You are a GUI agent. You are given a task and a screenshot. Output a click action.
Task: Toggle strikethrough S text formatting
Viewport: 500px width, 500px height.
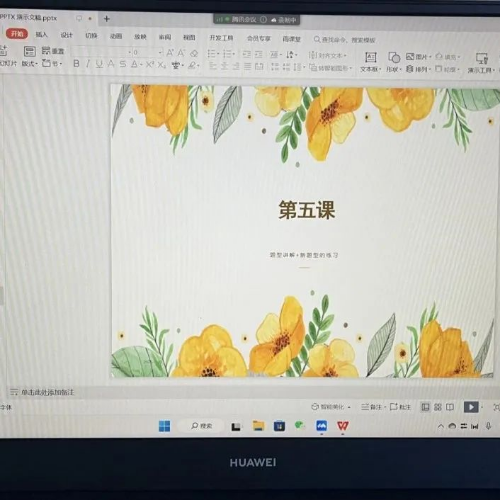(x=123, y=64)
